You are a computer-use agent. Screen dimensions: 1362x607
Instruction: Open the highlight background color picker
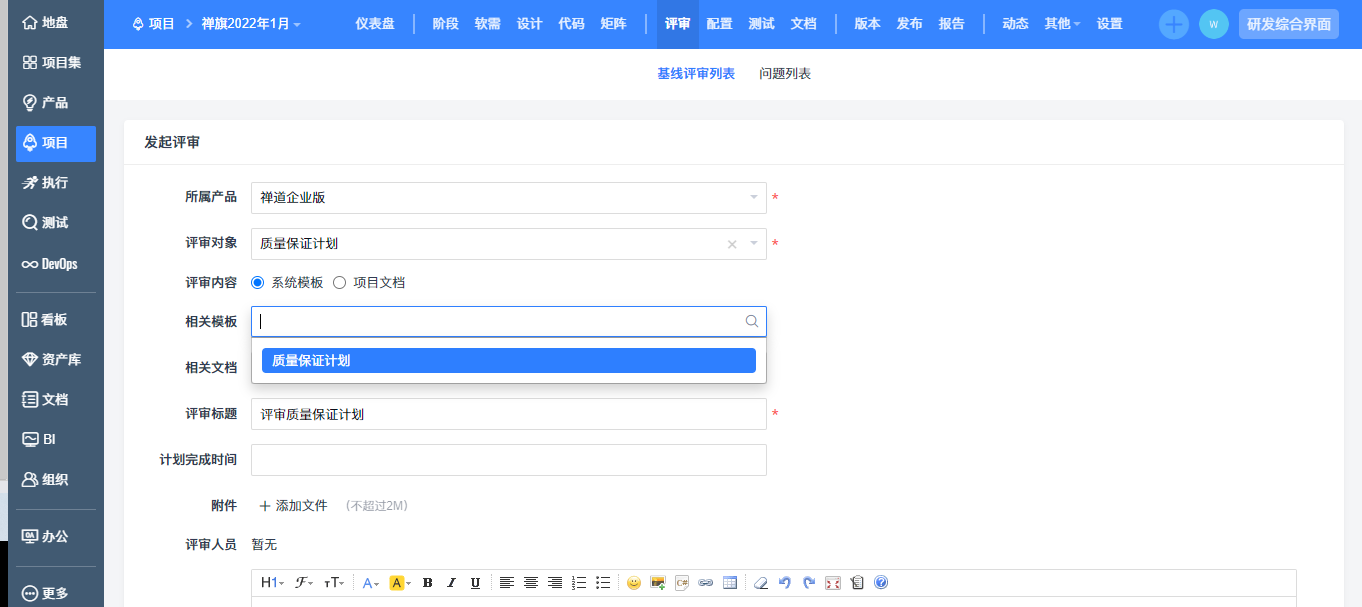400,583
